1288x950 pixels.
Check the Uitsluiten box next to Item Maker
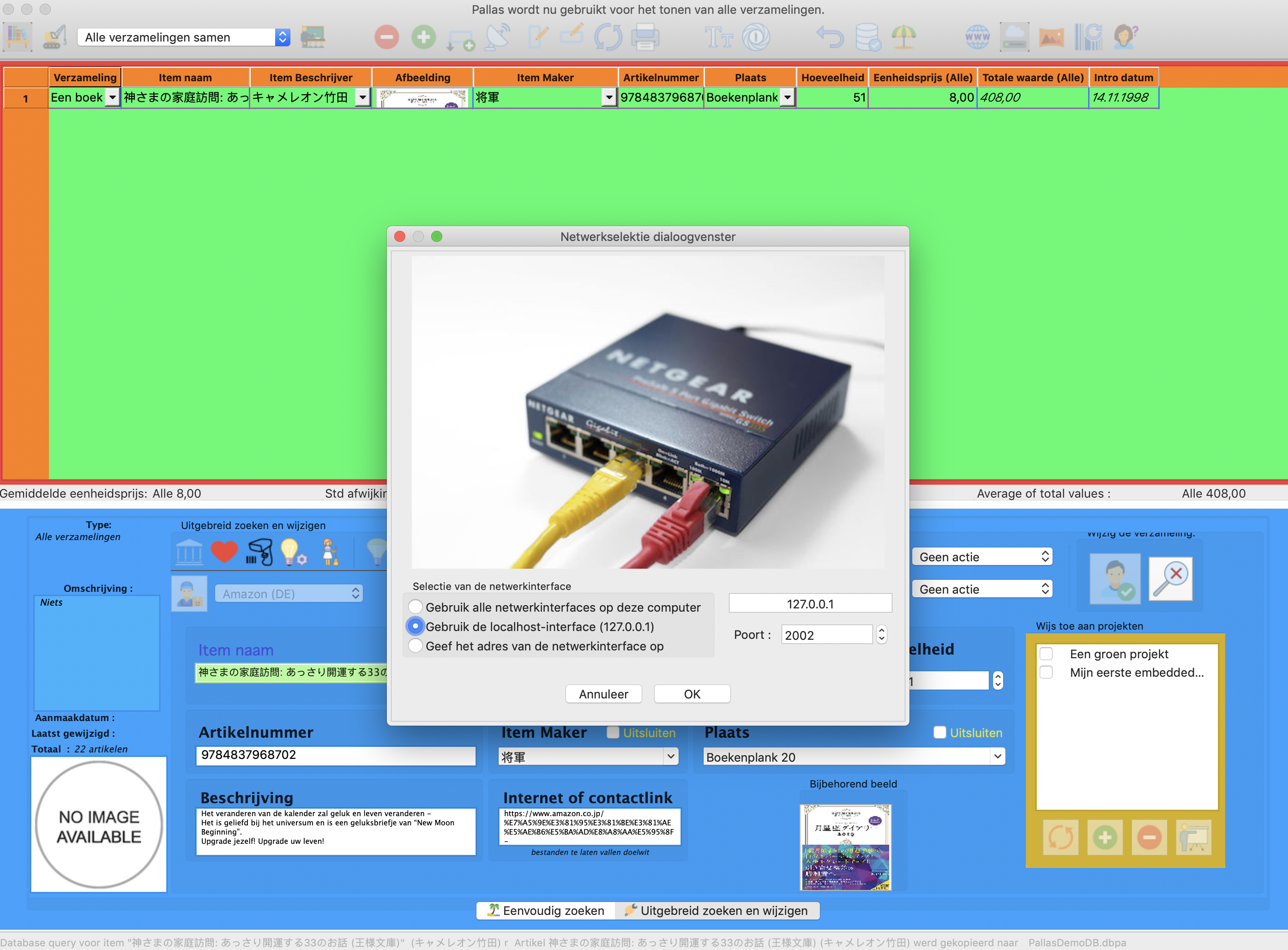click(613, 733)
